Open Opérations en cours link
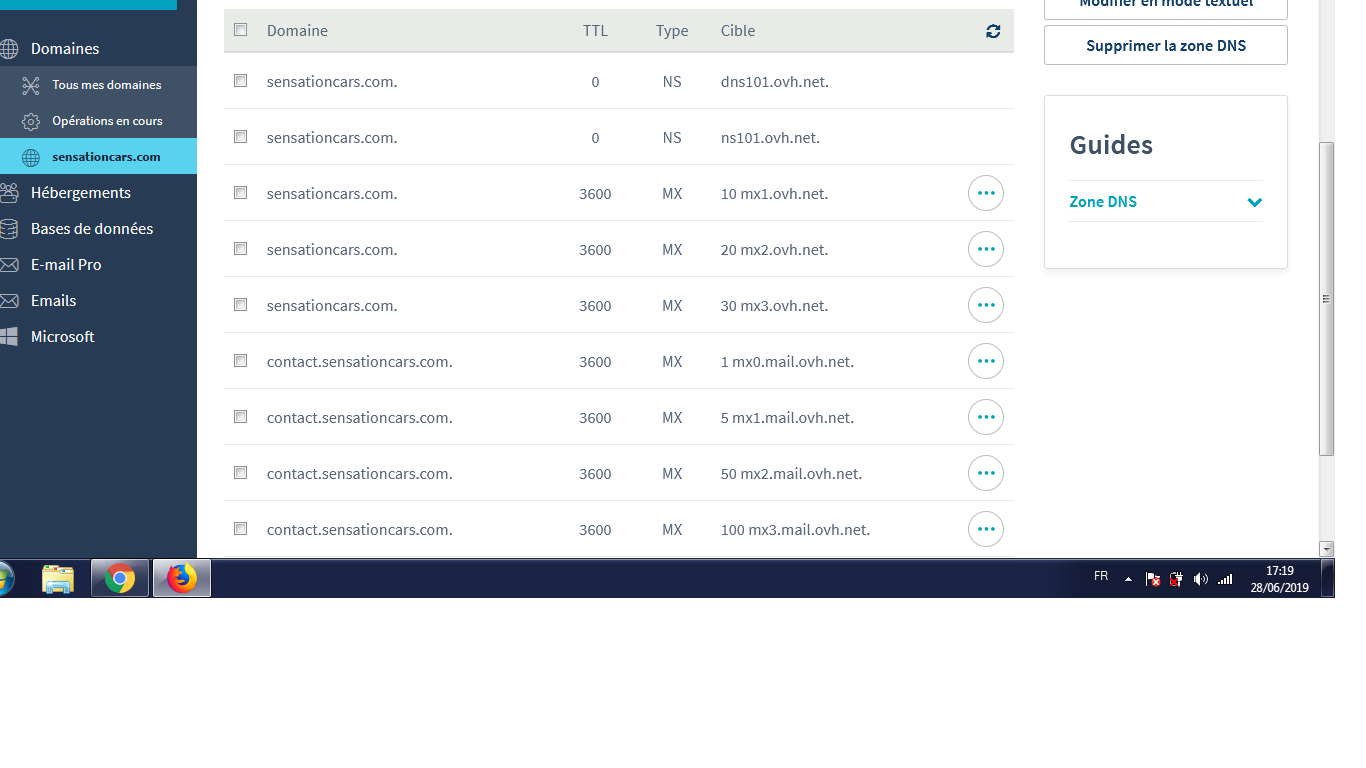The height and width of the screenshot is (768, 1366). point(107,121)
